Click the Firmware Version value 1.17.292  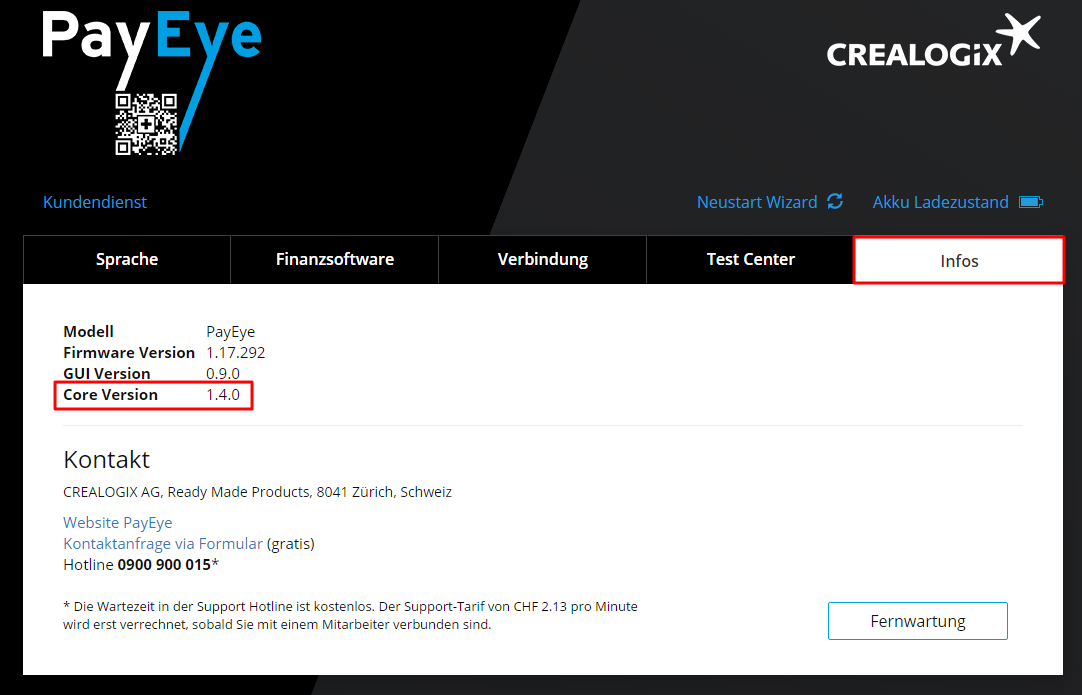pos(235,353)
